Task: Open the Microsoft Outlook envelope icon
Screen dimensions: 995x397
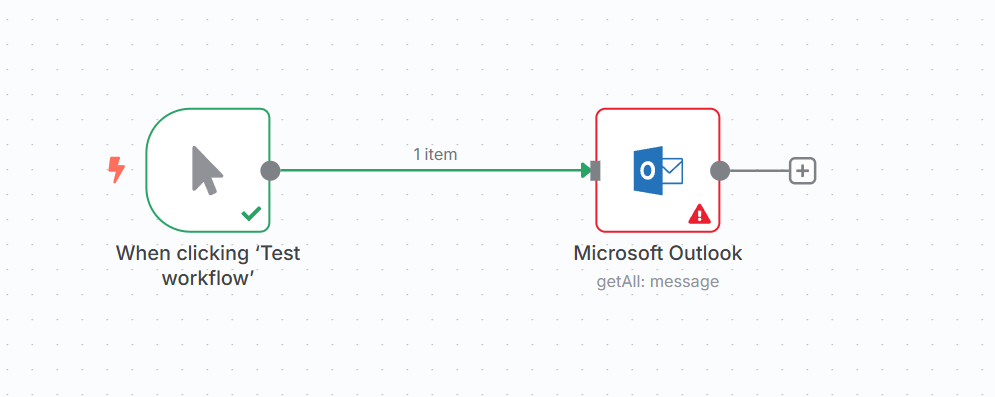Action: click(x=658, y=170)
